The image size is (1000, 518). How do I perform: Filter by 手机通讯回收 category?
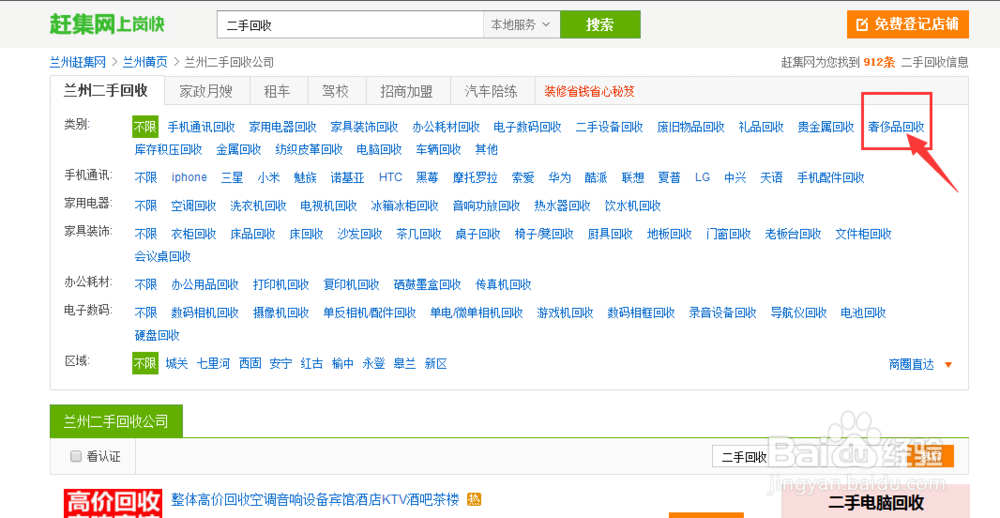click(x=201, y=126)
